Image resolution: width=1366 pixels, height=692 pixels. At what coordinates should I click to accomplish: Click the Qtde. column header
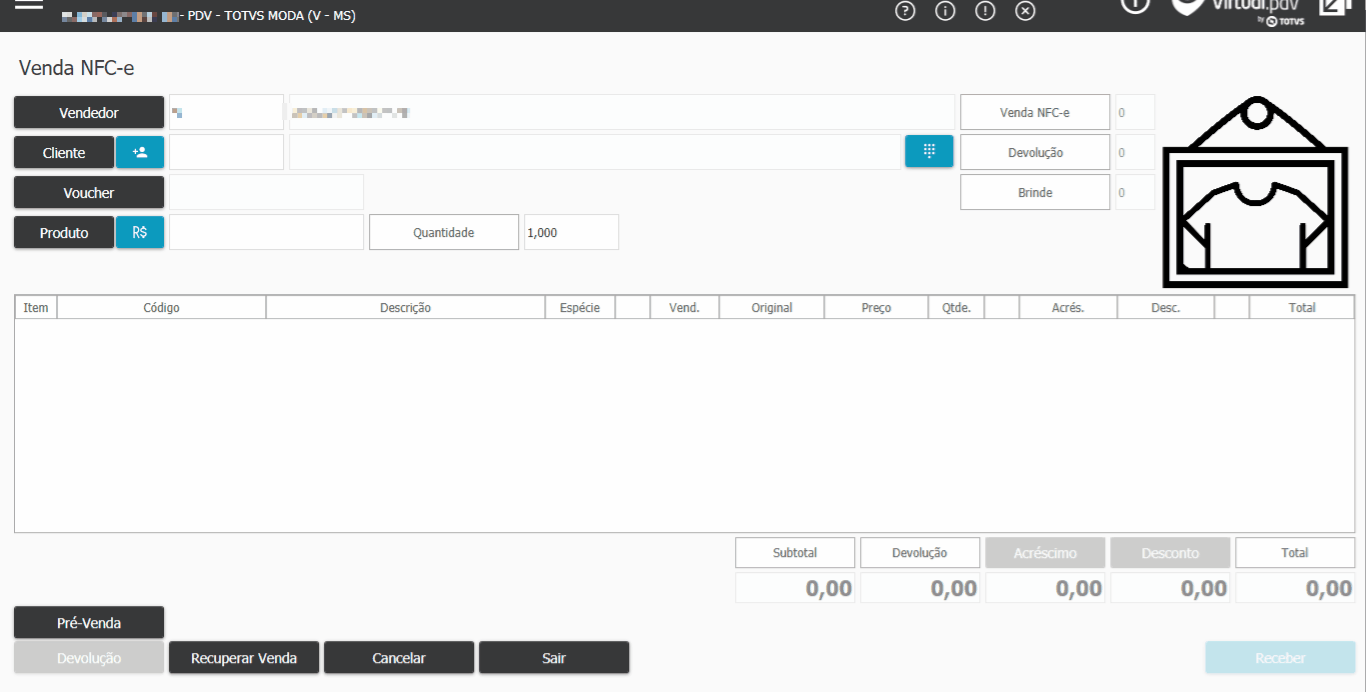(x=956, y=308)
